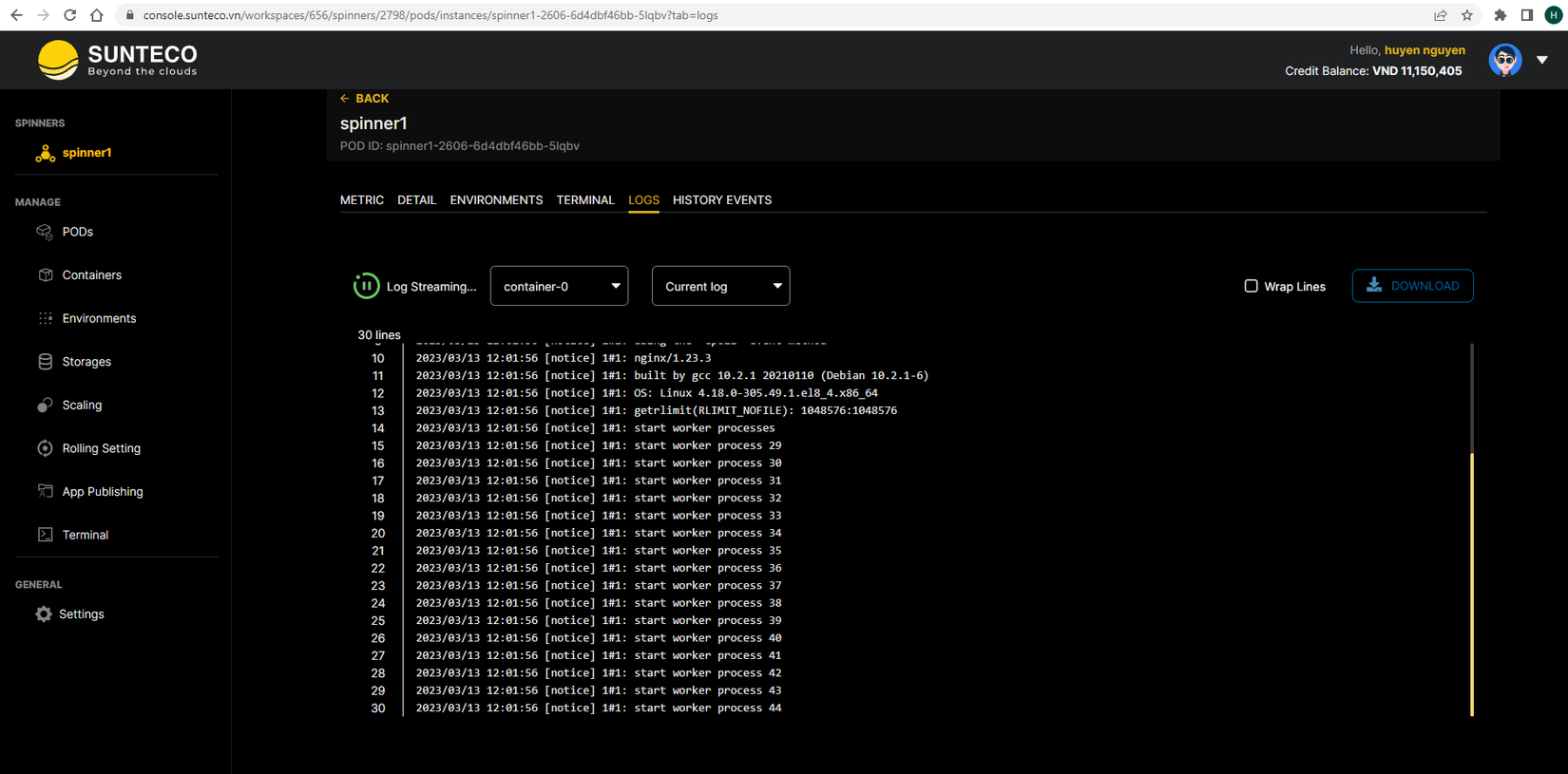Click the browser back arrow
This screenshot has height=774, width=1568.
(x=16, y=15)
